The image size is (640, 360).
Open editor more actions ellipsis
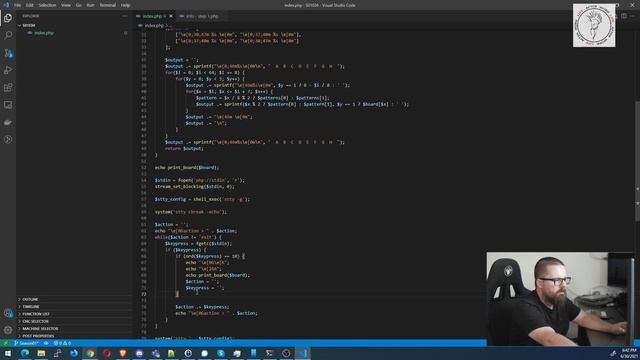pos(632,16)
